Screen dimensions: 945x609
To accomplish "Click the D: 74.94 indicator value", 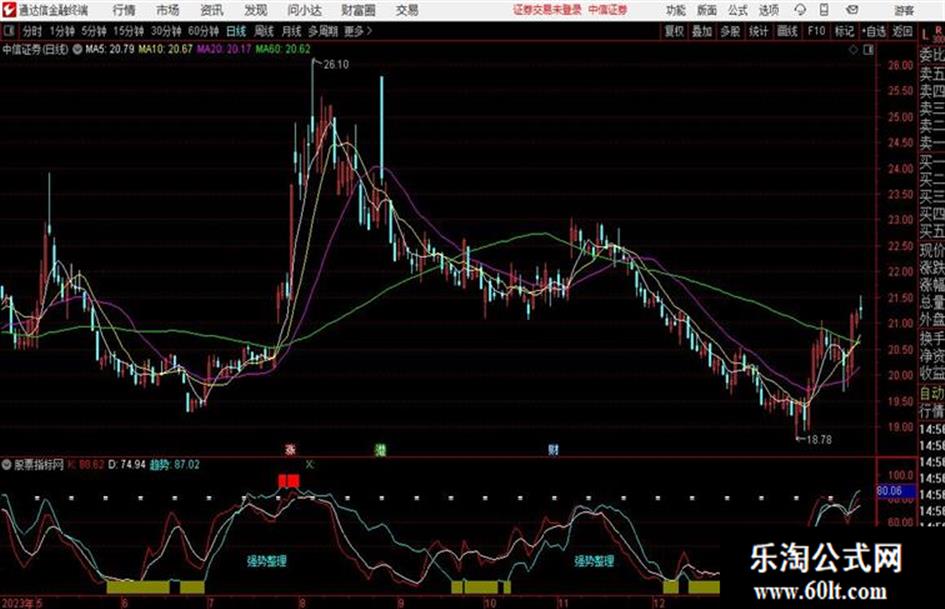I will click(x=126, y=465).
